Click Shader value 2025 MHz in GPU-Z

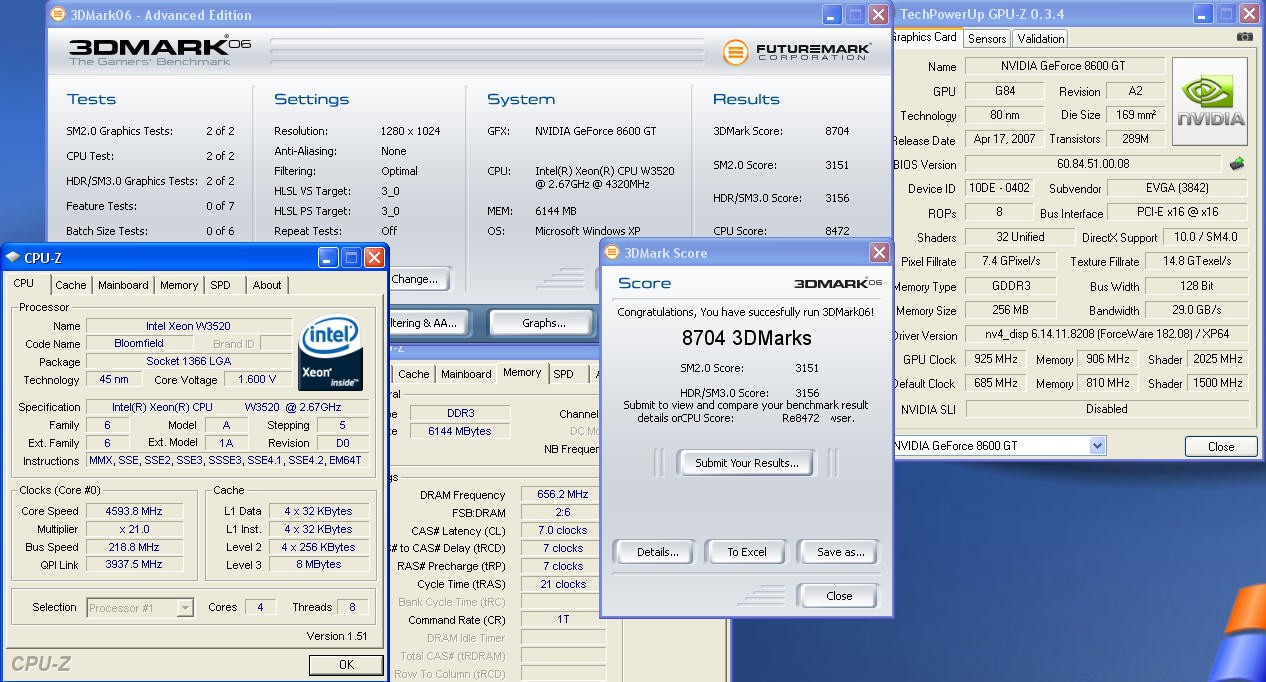(x=1218, y=359)
